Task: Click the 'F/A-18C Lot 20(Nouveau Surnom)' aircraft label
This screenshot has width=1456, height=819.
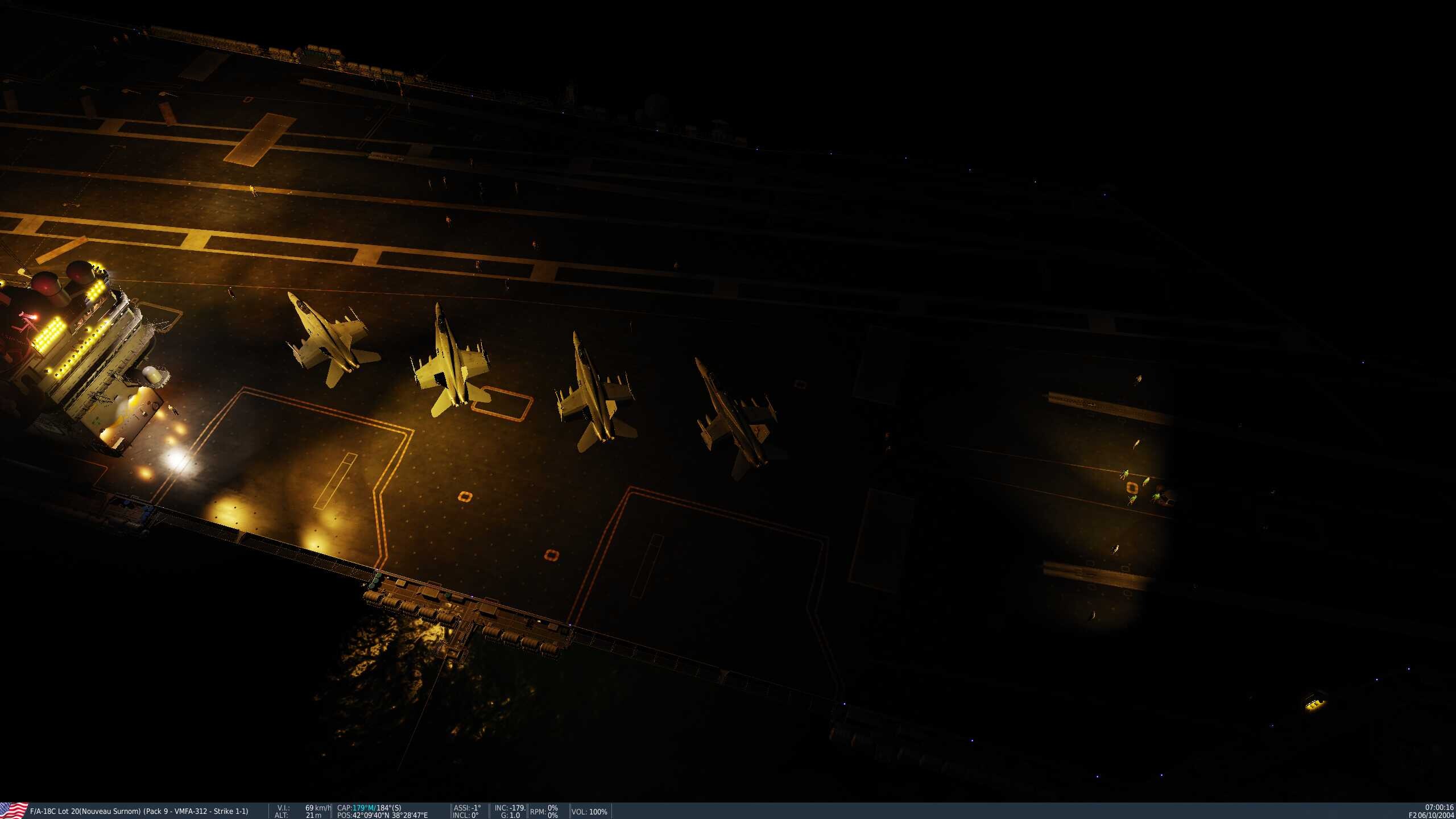Action: tap(85, 811)
